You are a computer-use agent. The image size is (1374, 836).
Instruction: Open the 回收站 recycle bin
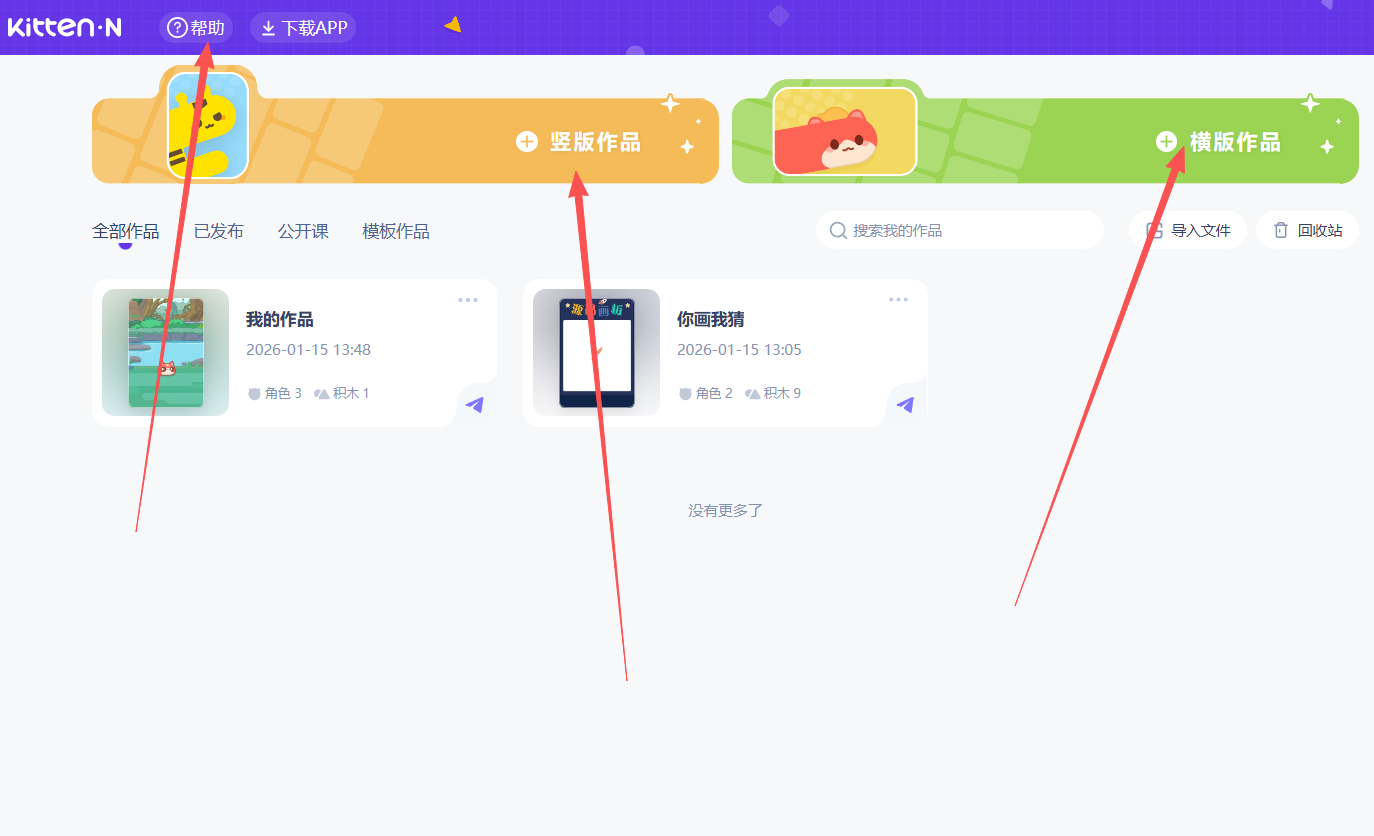1308,230
